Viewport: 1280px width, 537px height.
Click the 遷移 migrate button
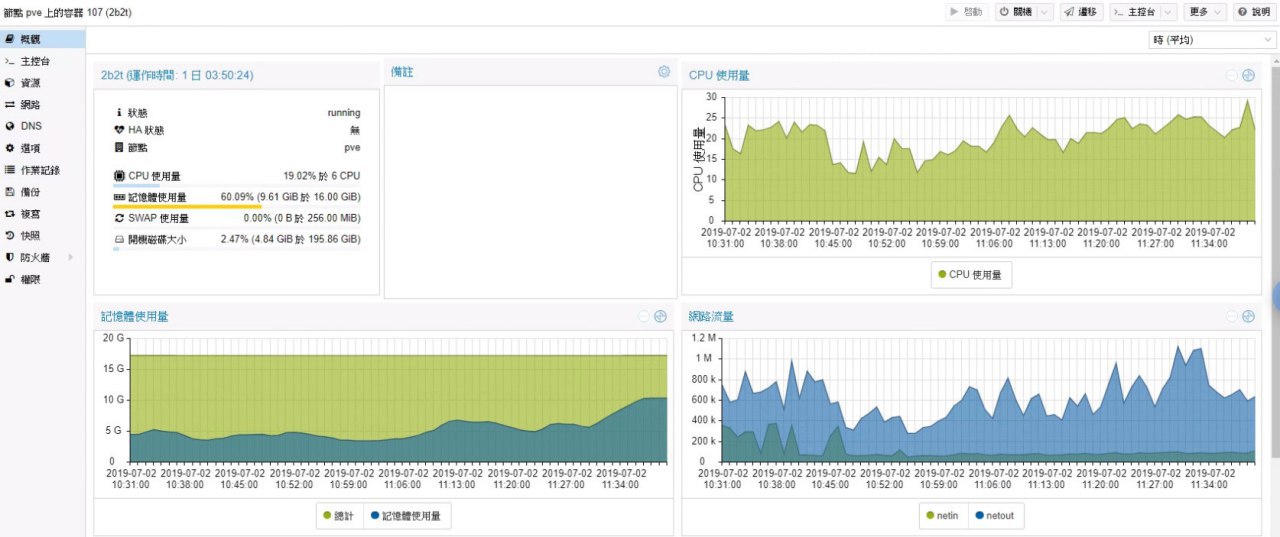pos(1081,12)
